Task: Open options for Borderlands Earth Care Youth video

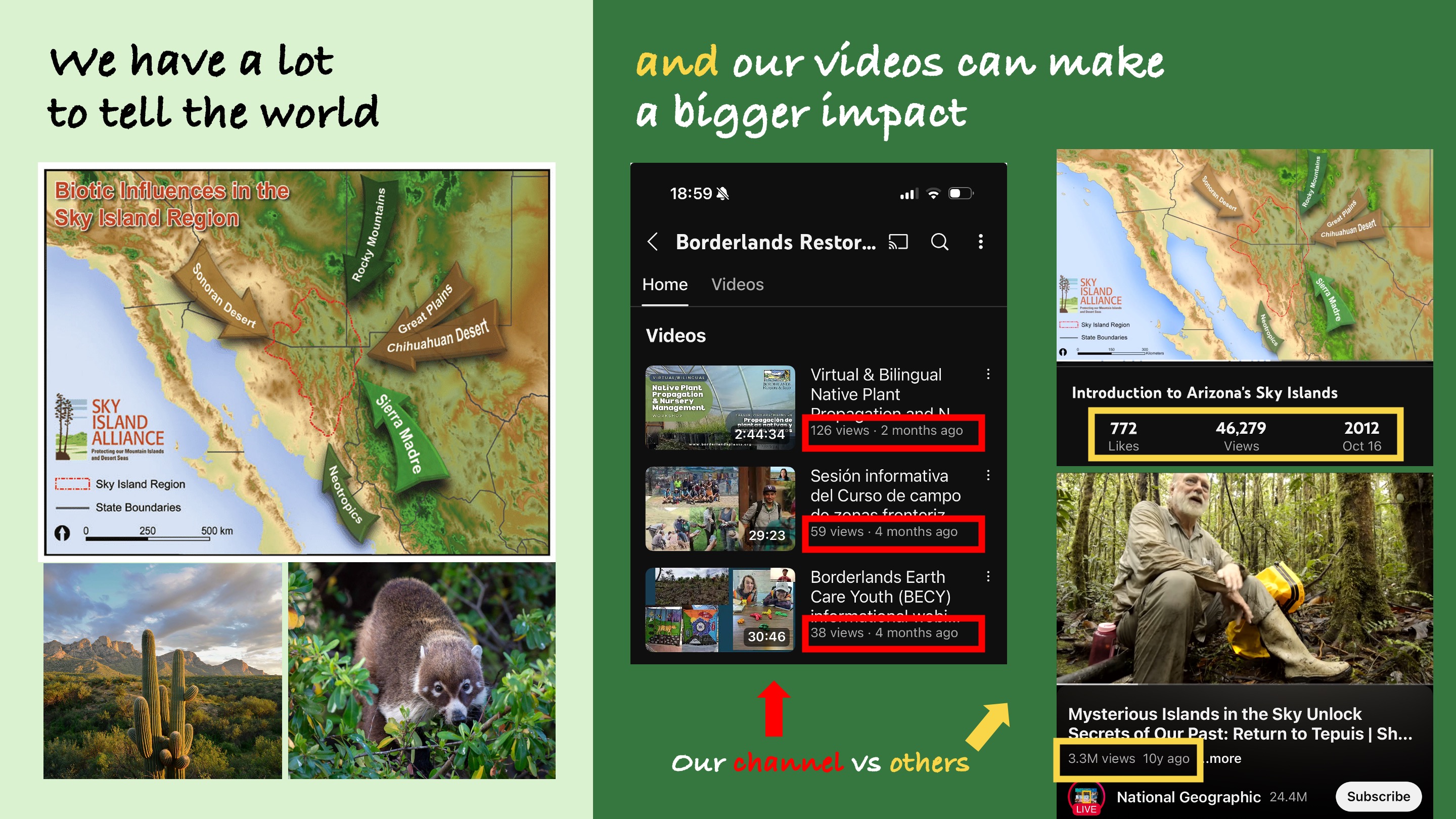Action: coord(988,576)
